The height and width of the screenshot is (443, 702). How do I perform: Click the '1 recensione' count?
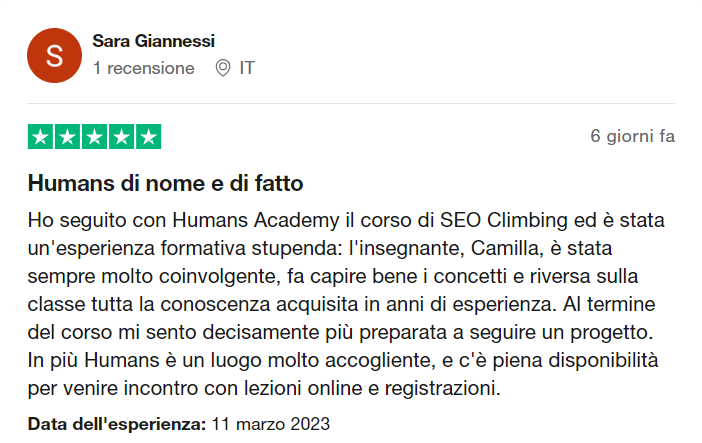pyautogui.click(x=144, y=68)
